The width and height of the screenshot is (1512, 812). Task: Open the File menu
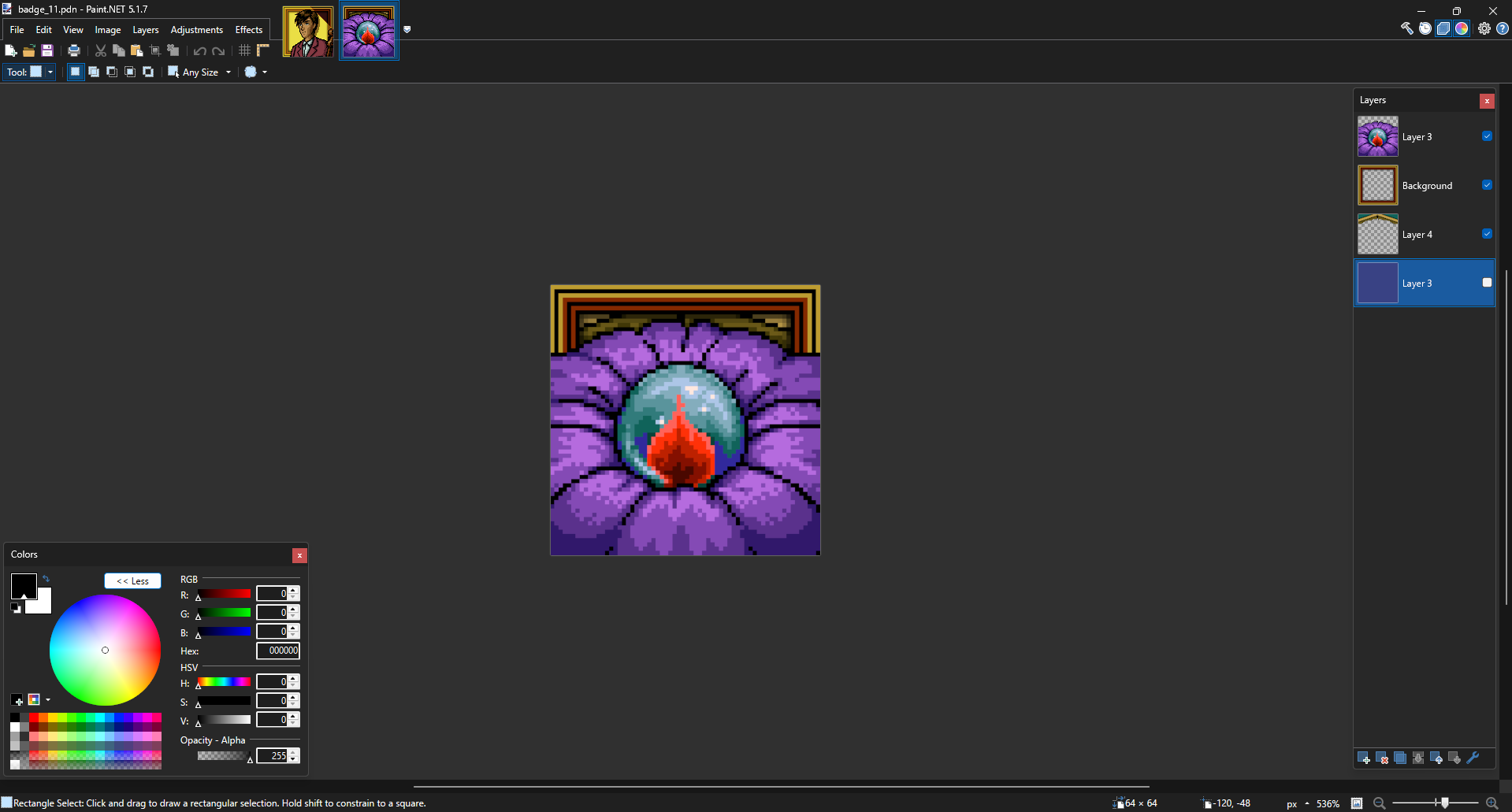click(17, 30)
